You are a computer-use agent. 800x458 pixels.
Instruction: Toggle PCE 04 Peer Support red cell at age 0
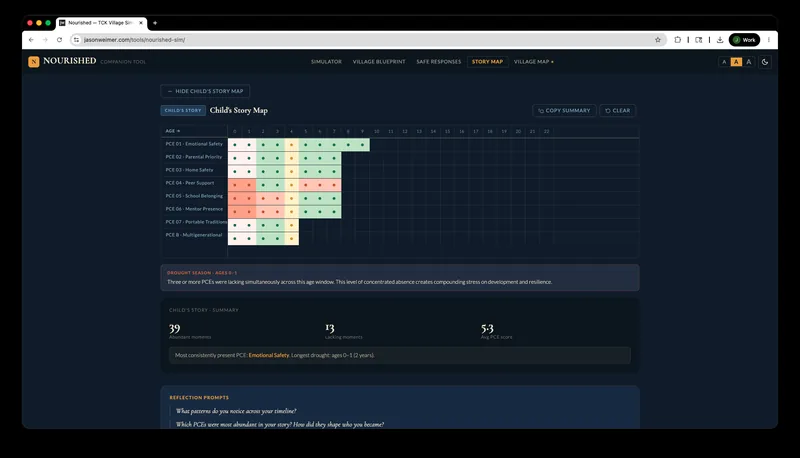click(x=235, y=184)
